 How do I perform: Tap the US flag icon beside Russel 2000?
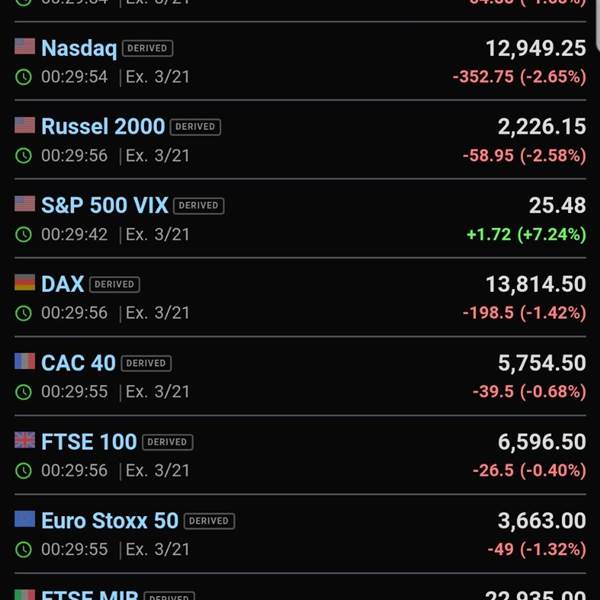pyautogui.click(x=24, y=125)
